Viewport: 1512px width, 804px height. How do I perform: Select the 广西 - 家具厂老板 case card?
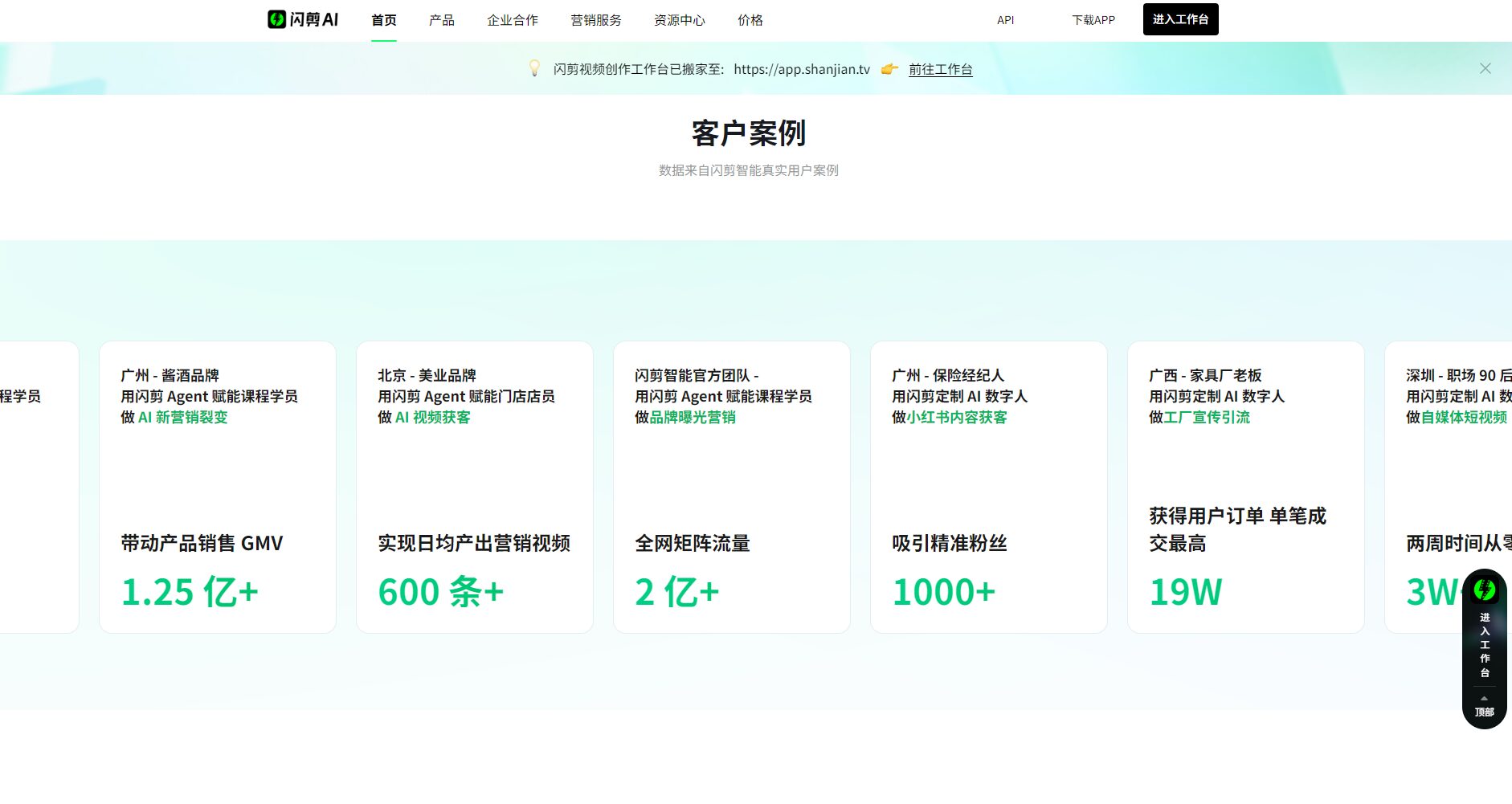tap(1246, 487)
